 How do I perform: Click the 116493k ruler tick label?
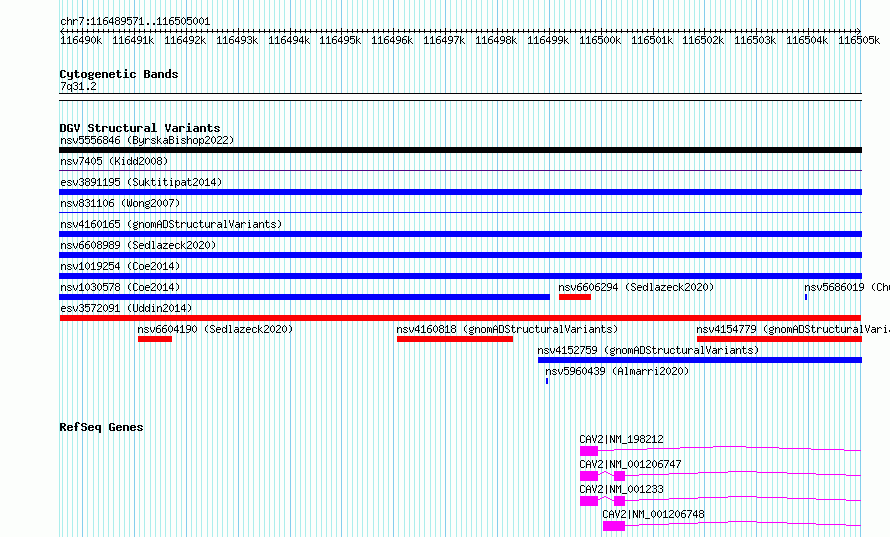coord(237,40)
